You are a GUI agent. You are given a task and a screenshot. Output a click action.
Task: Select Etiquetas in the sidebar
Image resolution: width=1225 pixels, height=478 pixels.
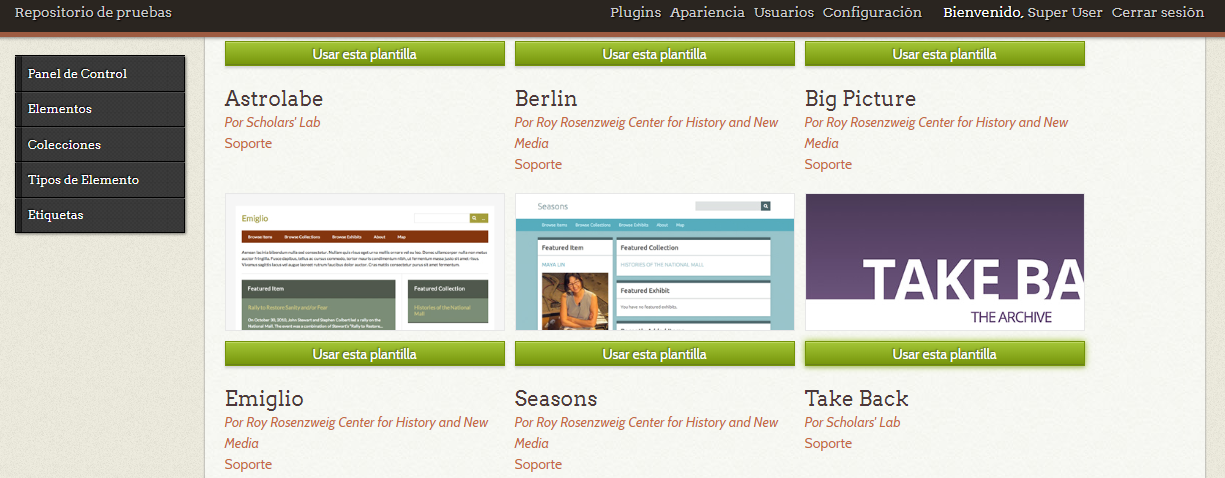100,215
